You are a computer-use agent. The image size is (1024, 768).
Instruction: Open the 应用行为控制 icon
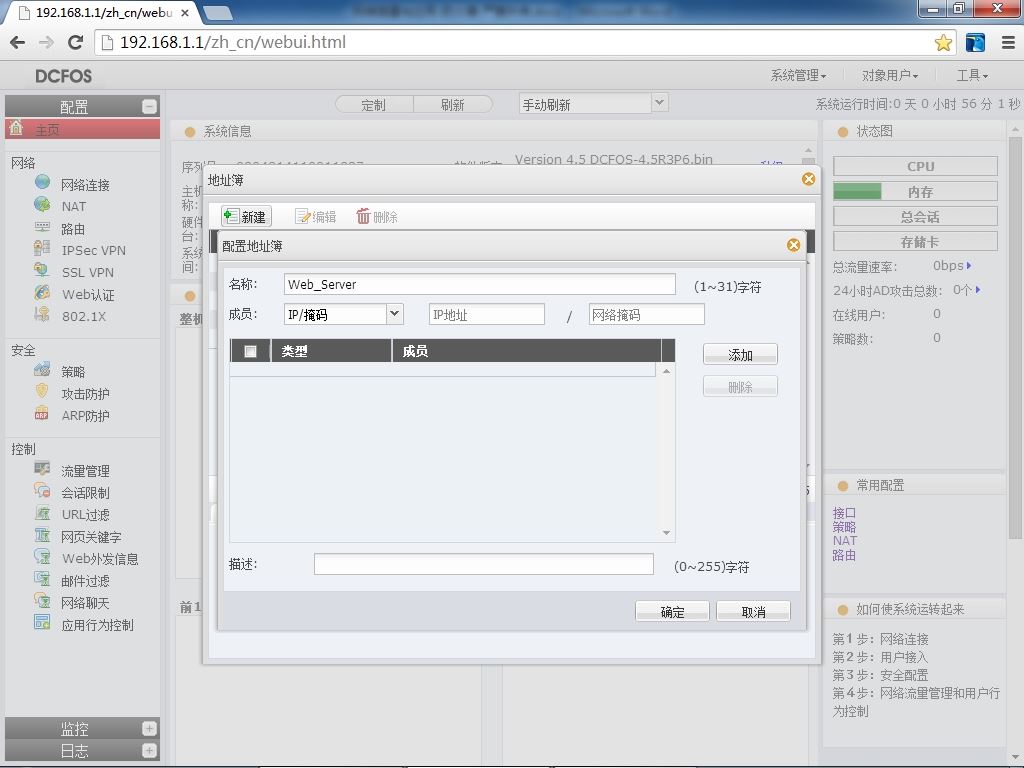(42, 623)
